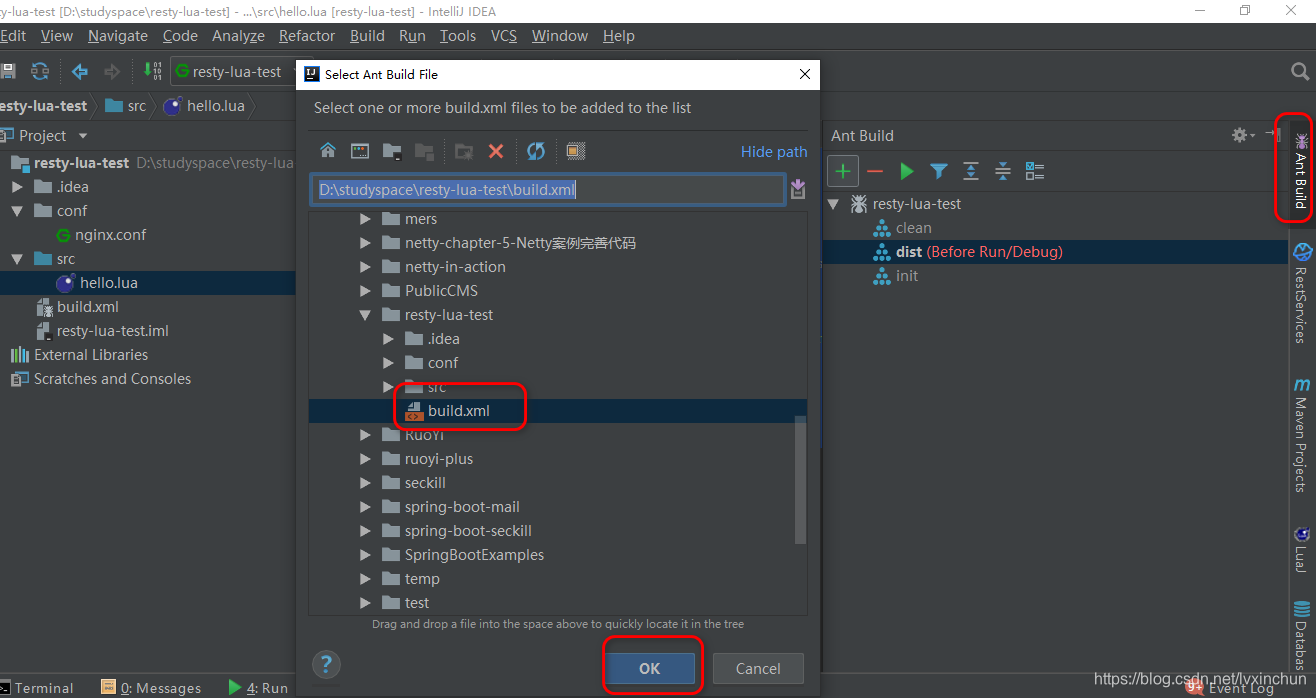Click the dialog file tree scrollbar
1316x698 pixels.
point(800,480)
